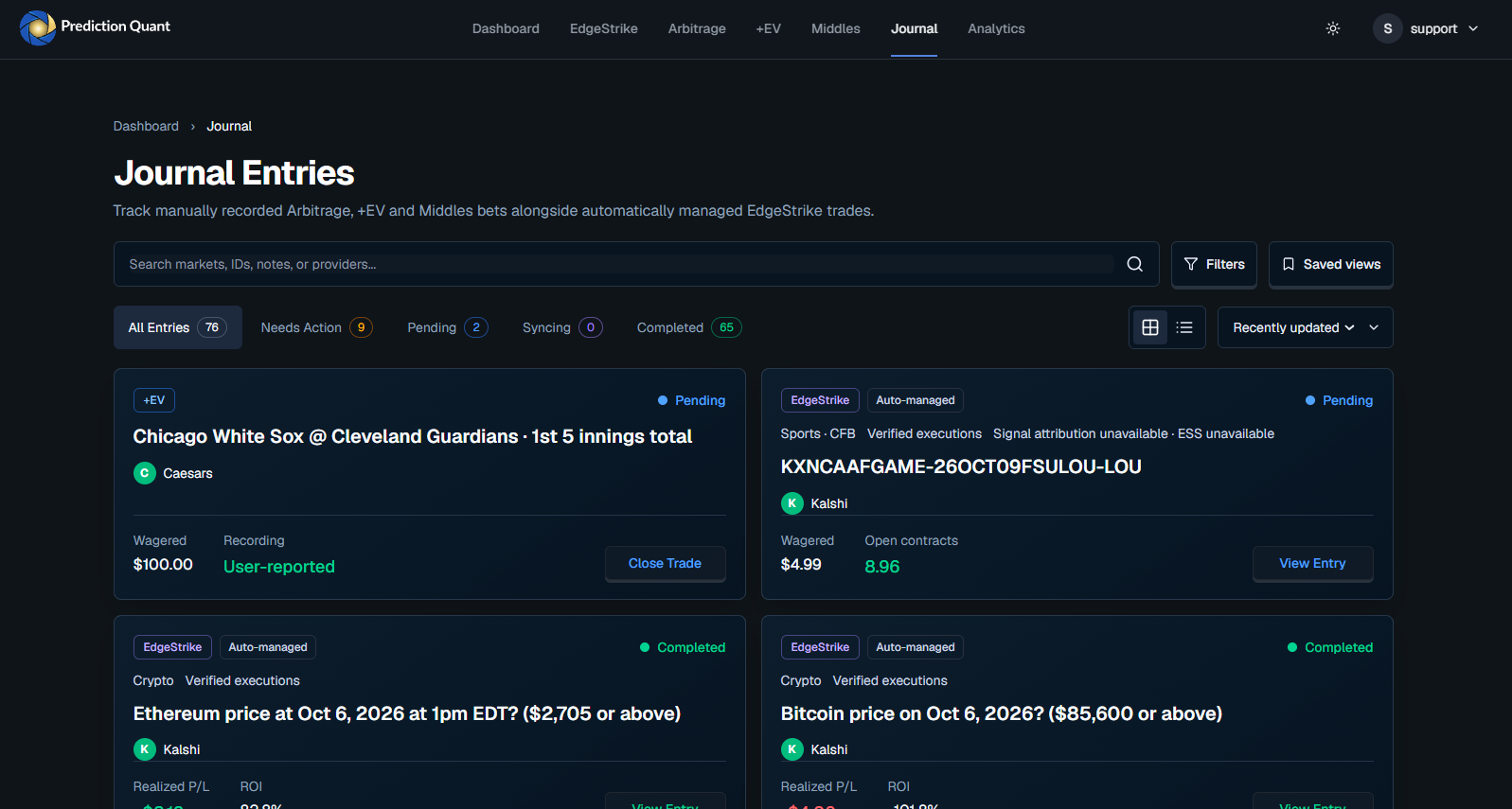Image resolution: width=1512 pixels, height=809 pixels.
Task: Click EdgeStrike tag on Ethereum card
Action: 172,647
